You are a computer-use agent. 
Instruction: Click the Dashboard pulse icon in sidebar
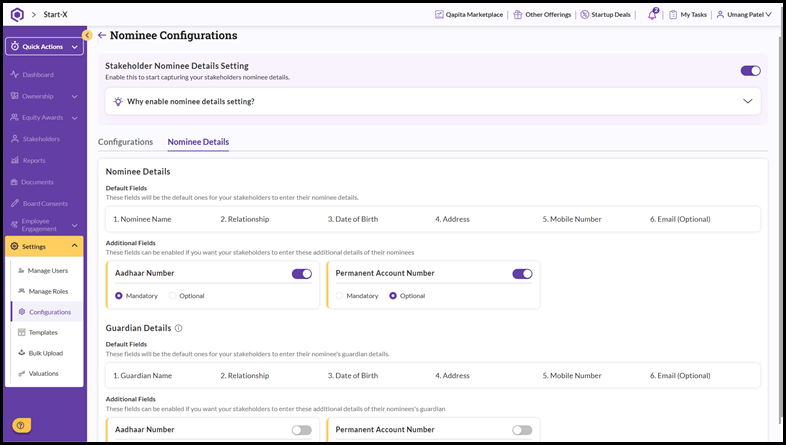(15, 74)
